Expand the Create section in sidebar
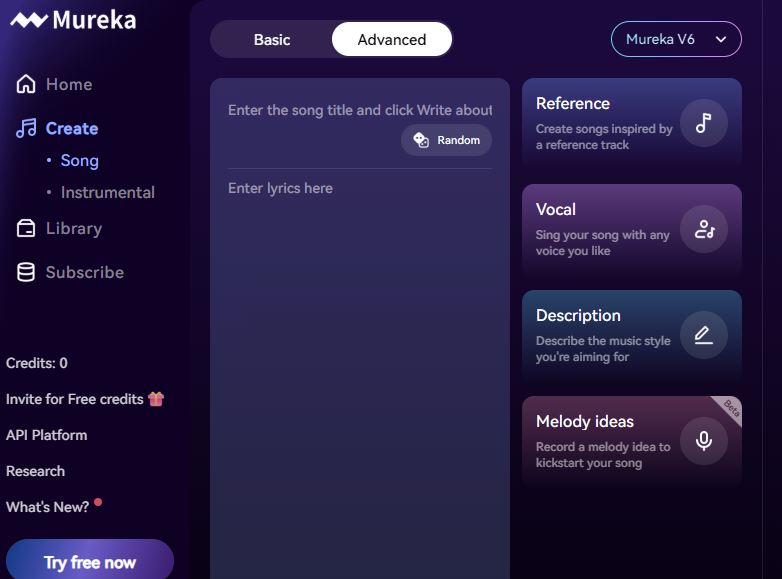Viewport: 782px width, 579px height. [x=71, y=129]
